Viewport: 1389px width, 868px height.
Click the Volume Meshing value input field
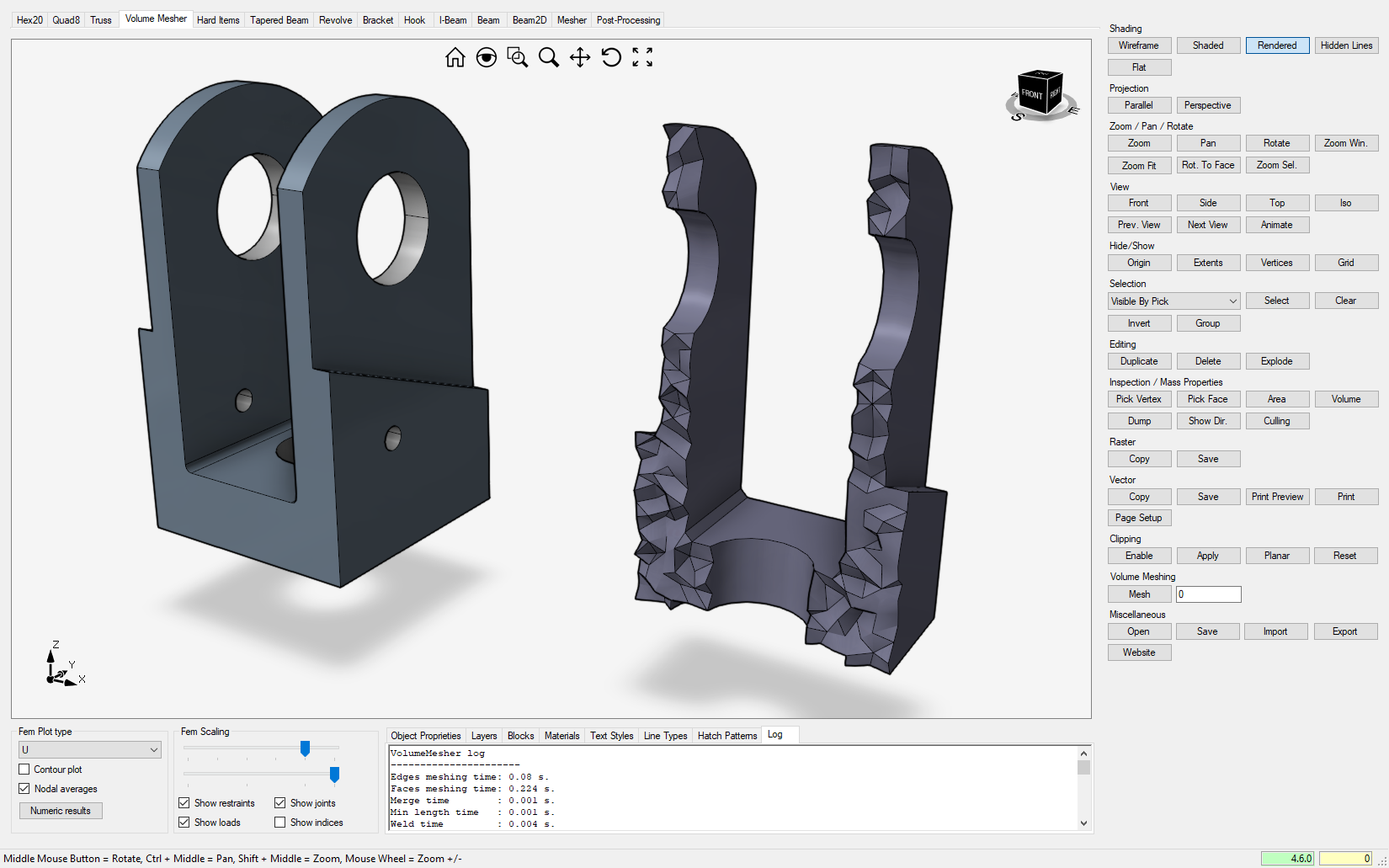coord(1208,594)
